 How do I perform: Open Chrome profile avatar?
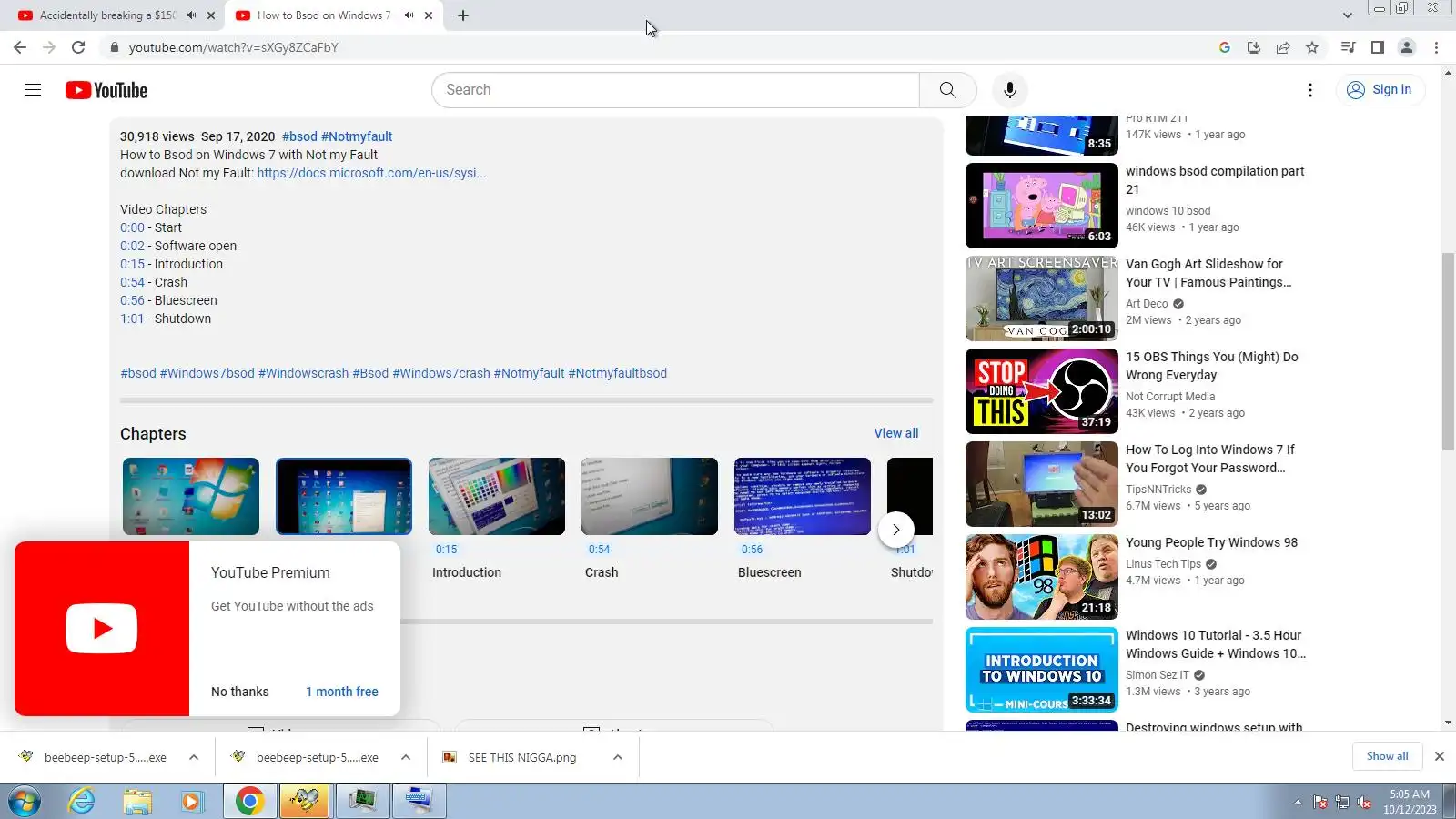point(1407,47)
